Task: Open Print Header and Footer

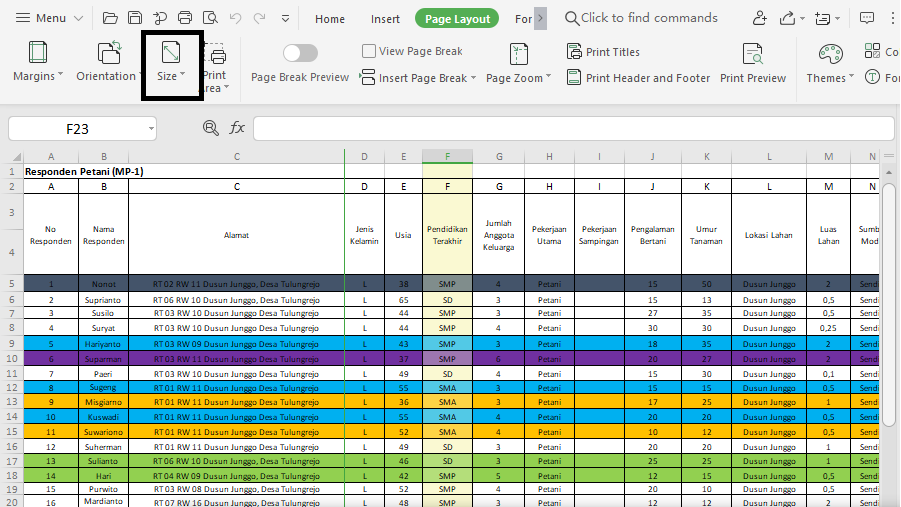Action: point(638,78)
